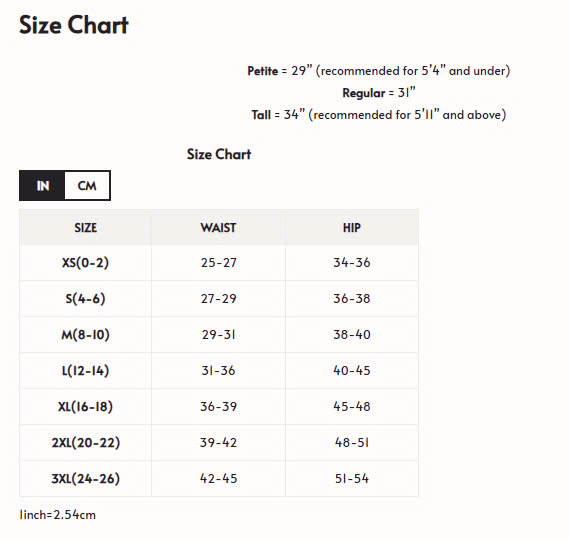Click the Tall inseam length text

(378, 115)
